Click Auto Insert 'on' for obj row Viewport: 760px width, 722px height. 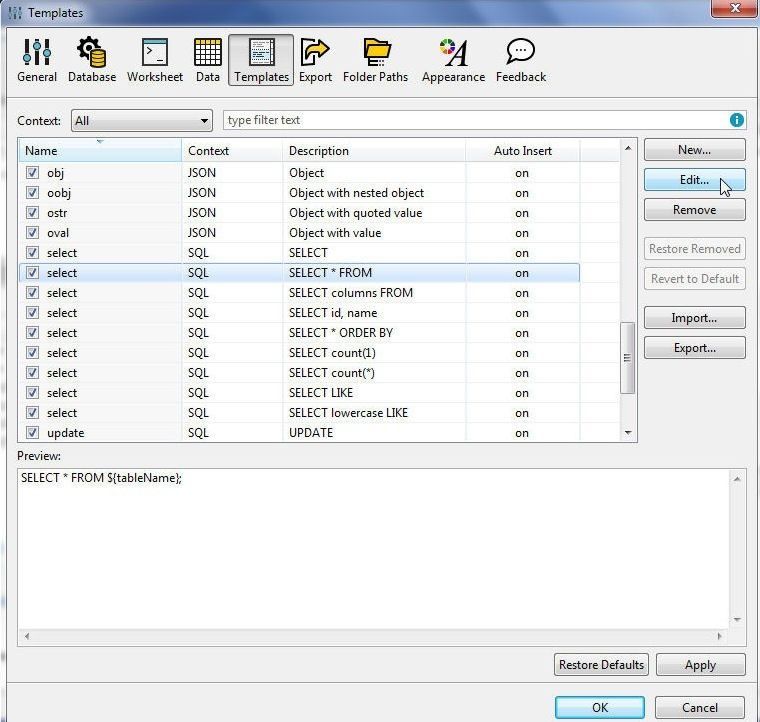point(522,173)
